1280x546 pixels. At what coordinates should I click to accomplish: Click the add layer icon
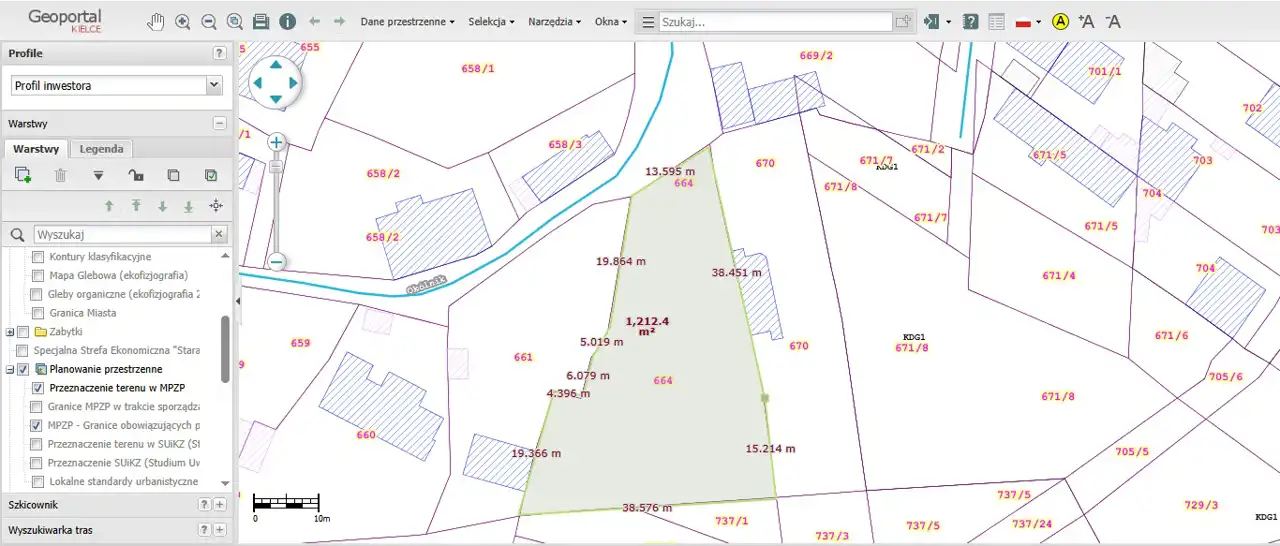[x=23, y=175]
